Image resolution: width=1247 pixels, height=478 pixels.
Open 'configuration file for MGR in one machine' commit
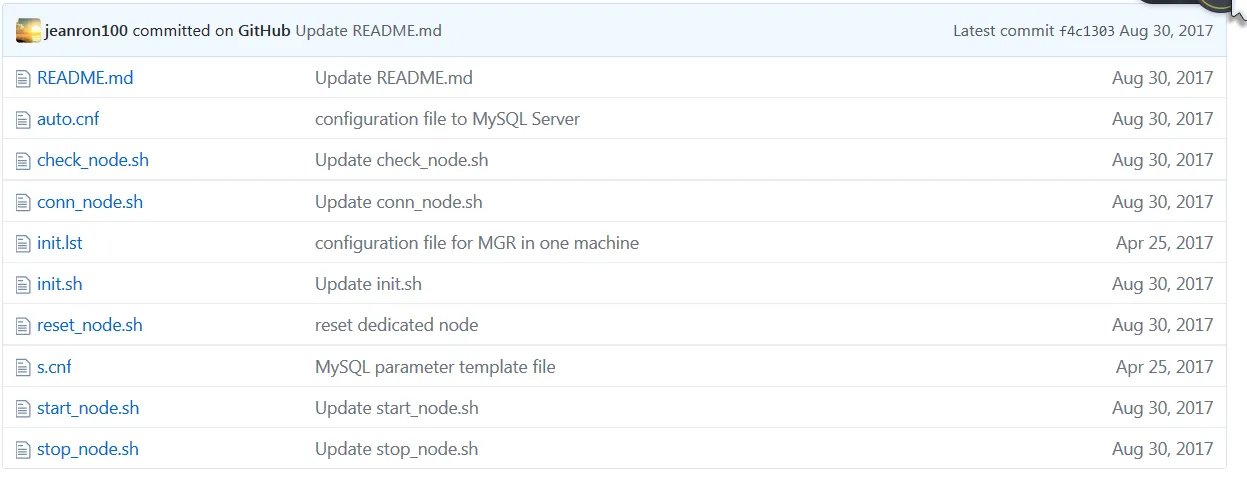pos(476,243)
